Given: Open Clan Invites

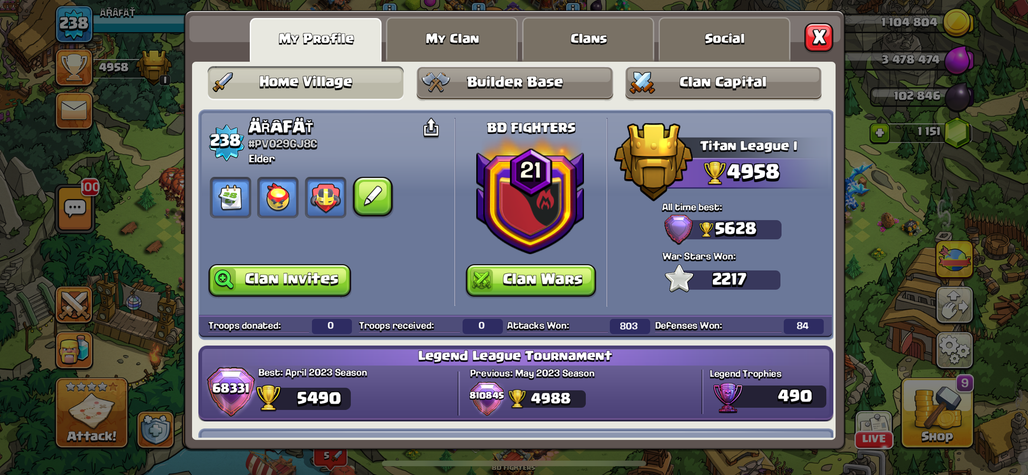Looking at the screenshot, I should 279,280.
